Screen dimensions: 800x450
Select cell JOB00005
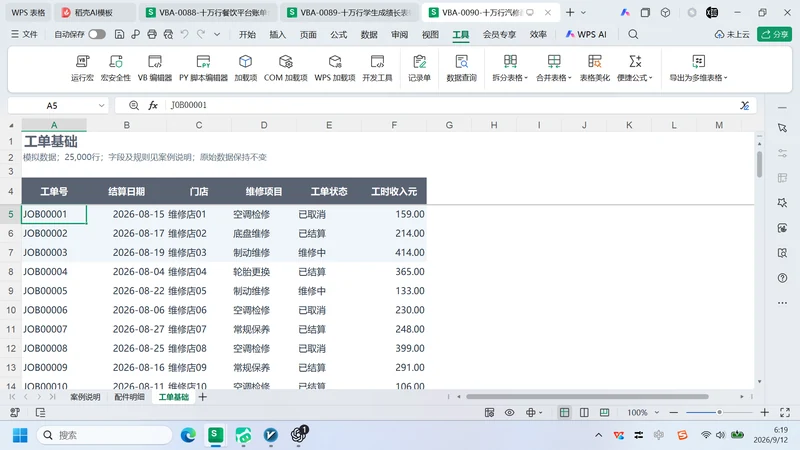[54, 291]
